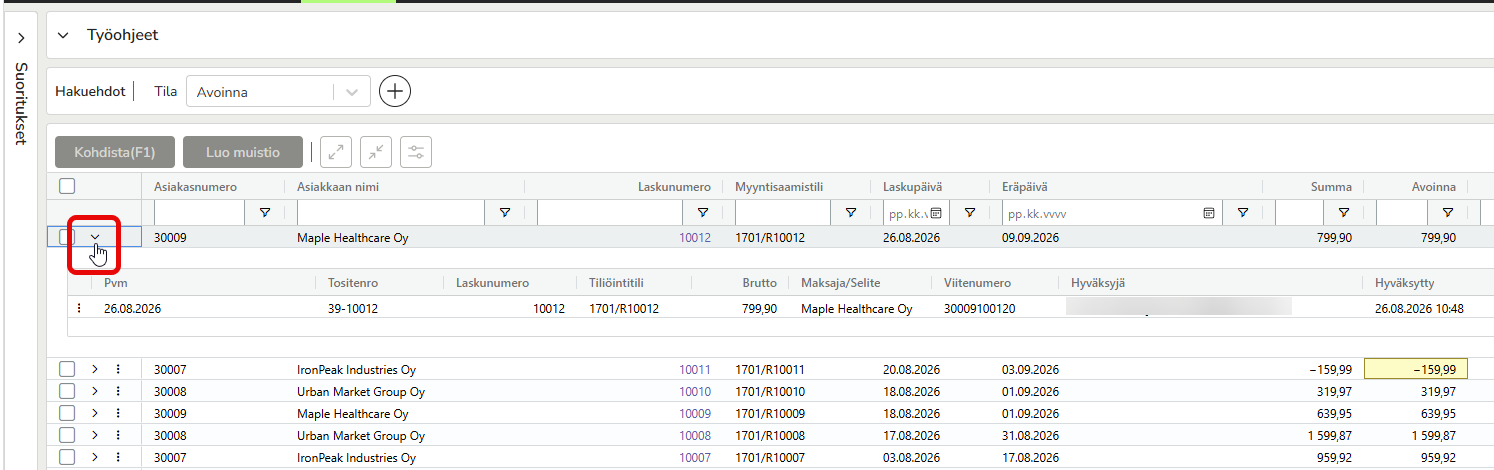1494x470 pixels.
Task: Click filter icon for Avoinna column
Action: (x=1447, y=212)
